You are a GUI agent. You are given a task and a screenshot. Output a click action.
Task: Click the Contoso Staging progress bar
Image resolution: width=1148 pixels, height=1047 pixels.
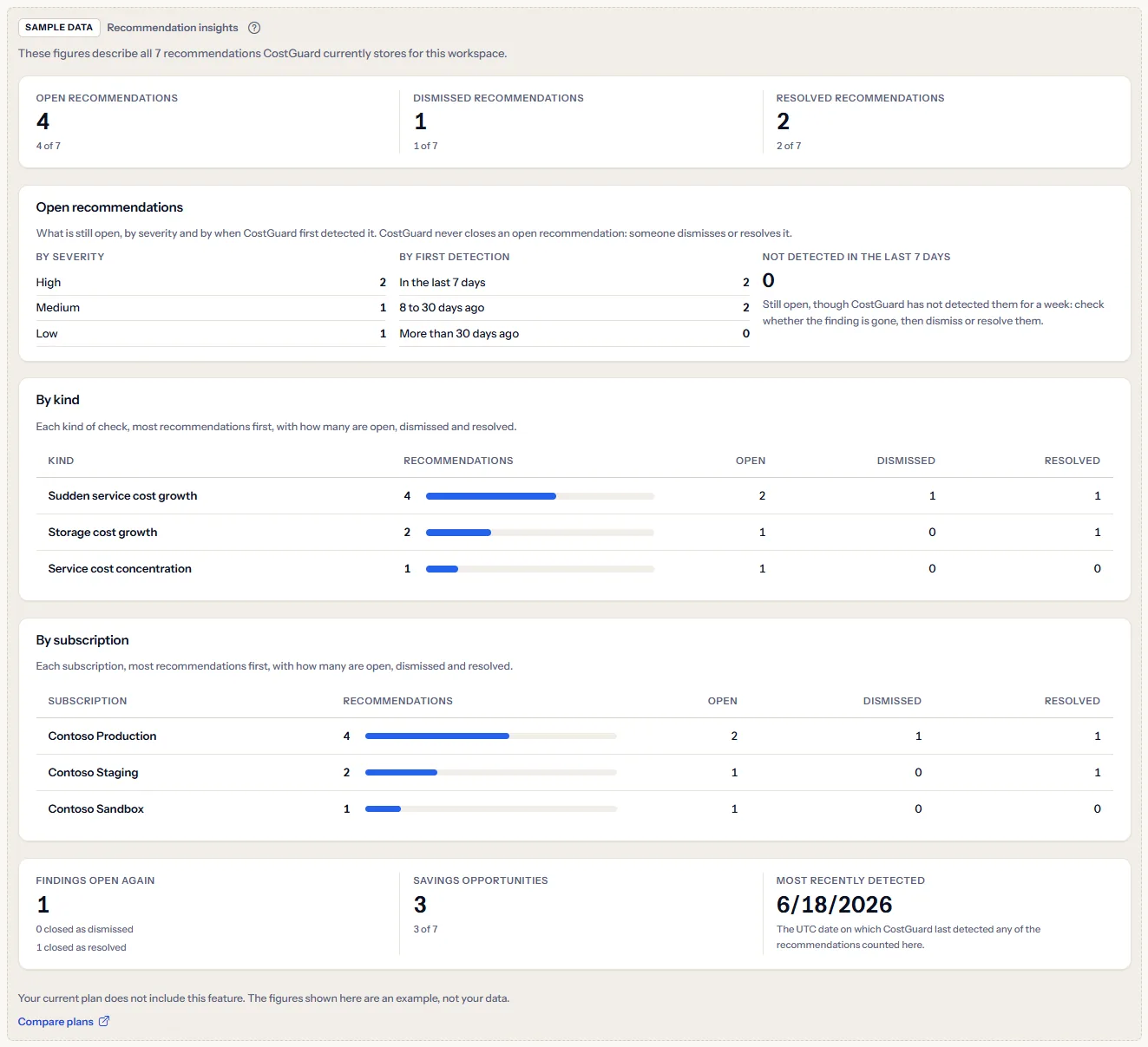[x=491, y=773]
